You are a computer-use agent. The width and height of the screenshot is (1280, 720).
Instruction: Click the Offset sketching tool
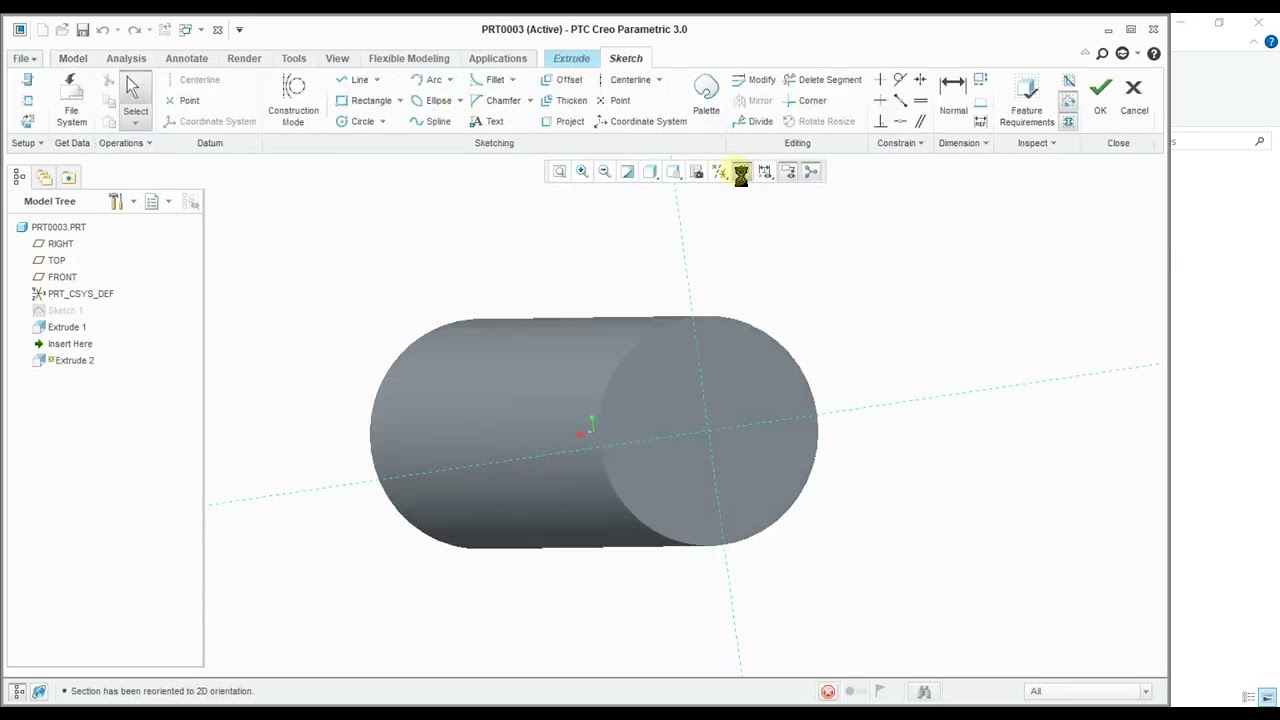tap(561, 80)
